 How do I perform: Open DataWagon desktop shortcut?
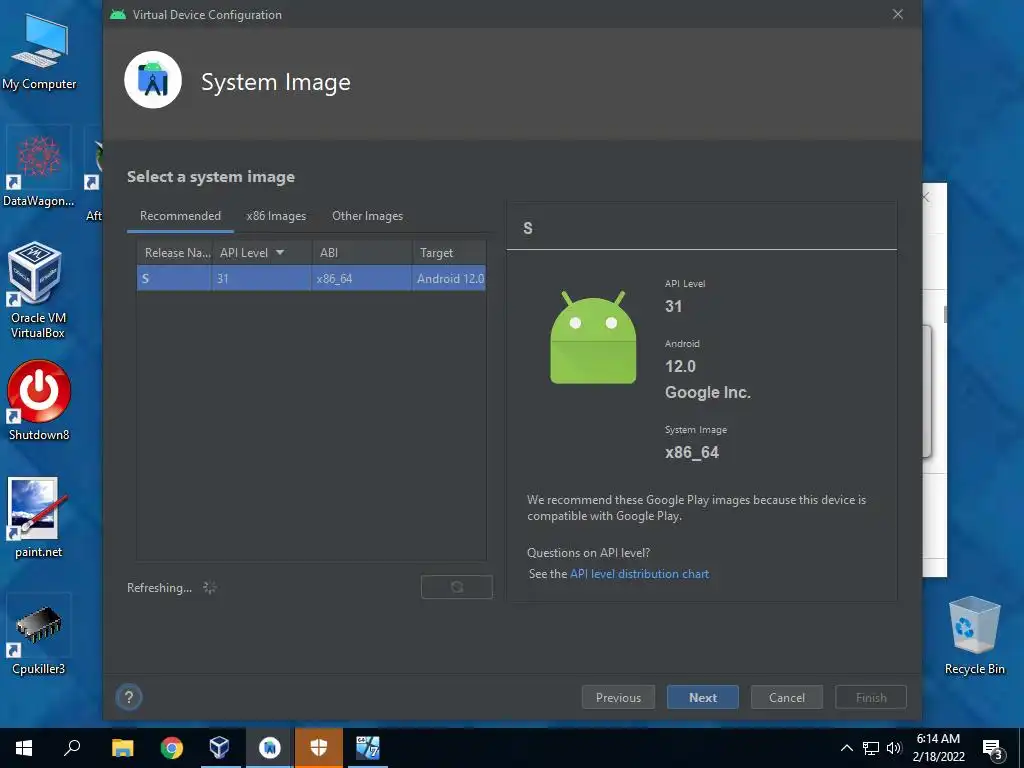(x=38, y=167)
